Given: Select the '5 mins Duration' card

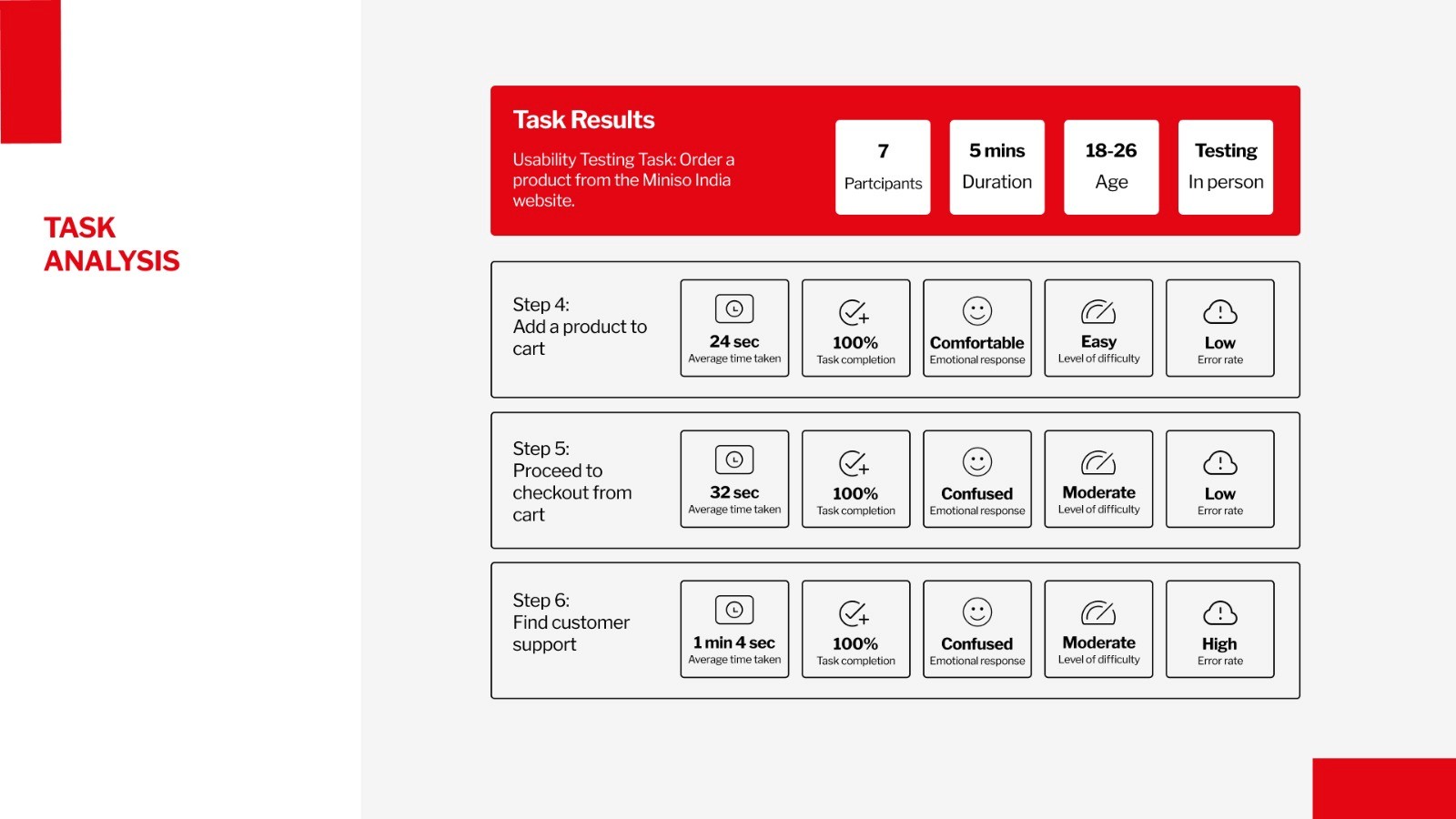Looking at the screenshot, I should (997, 167).
